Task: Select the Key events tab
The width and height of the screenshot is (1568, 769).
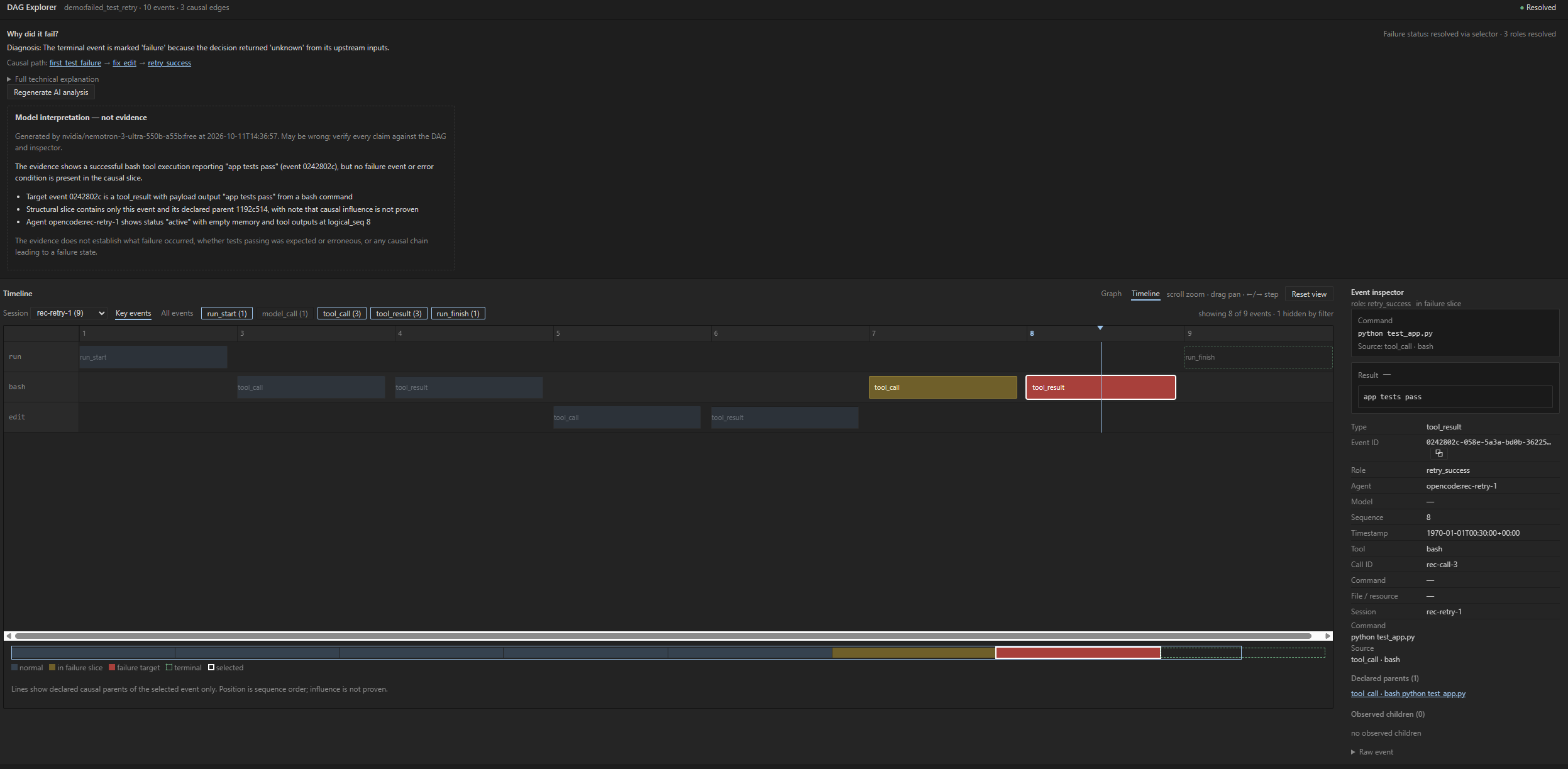Action: [x=133, y=313]
